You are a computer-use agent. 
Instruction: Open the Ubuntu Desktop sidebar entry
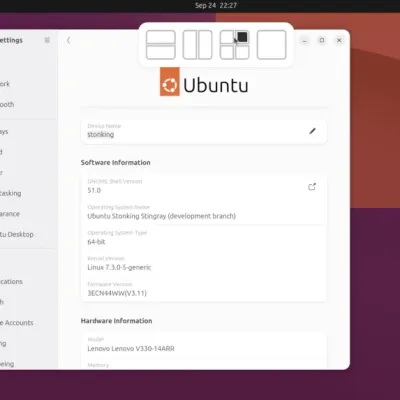coord(28,234)
